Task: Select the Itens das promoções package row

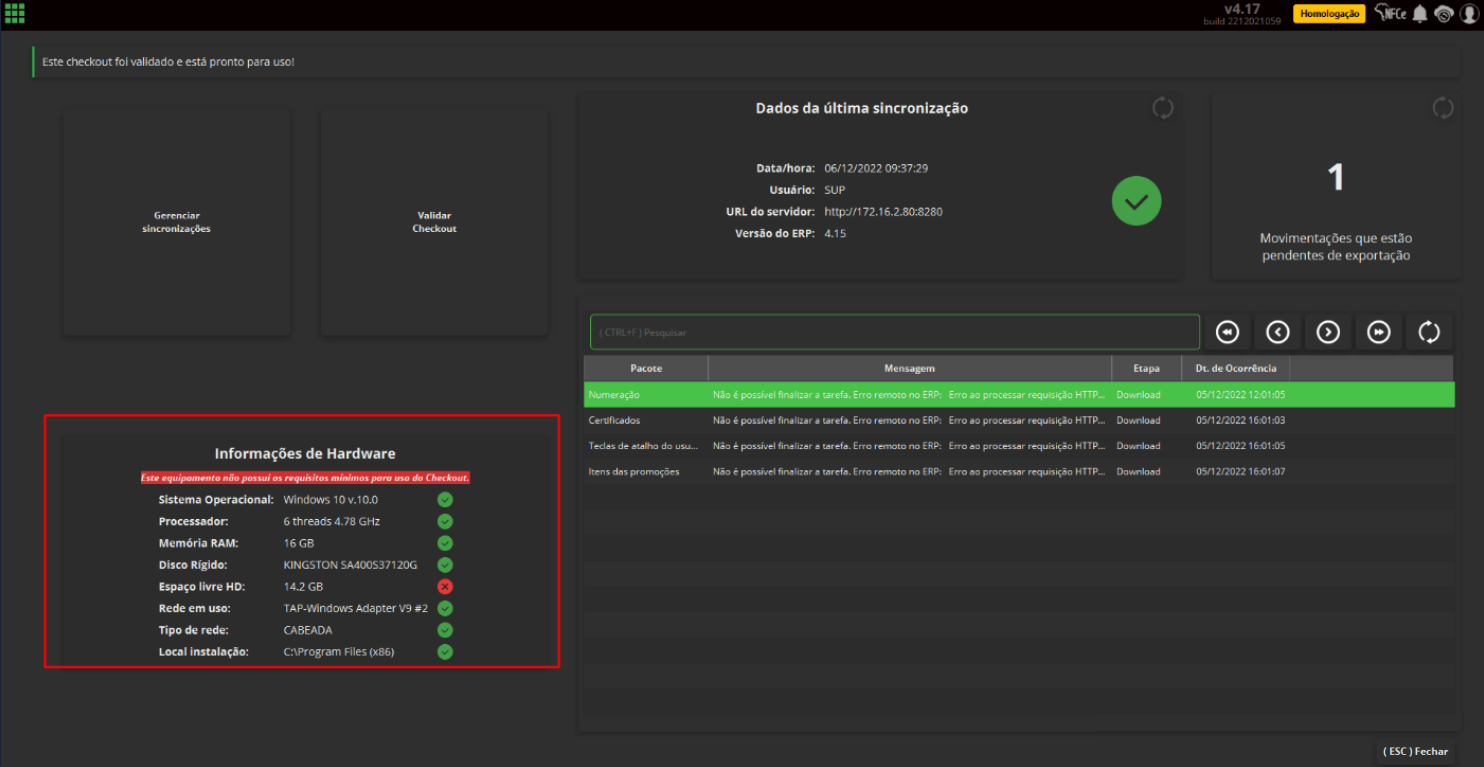Action: 1019,471
